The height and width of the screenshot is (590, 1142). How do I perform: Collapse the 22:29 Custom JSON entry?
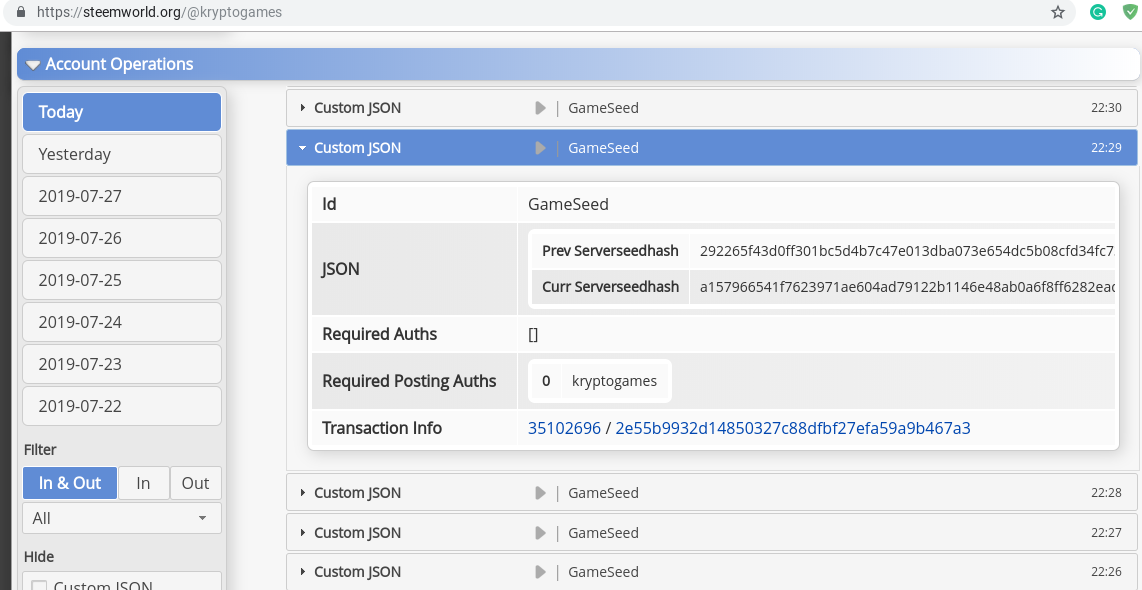tap(357, 148)
